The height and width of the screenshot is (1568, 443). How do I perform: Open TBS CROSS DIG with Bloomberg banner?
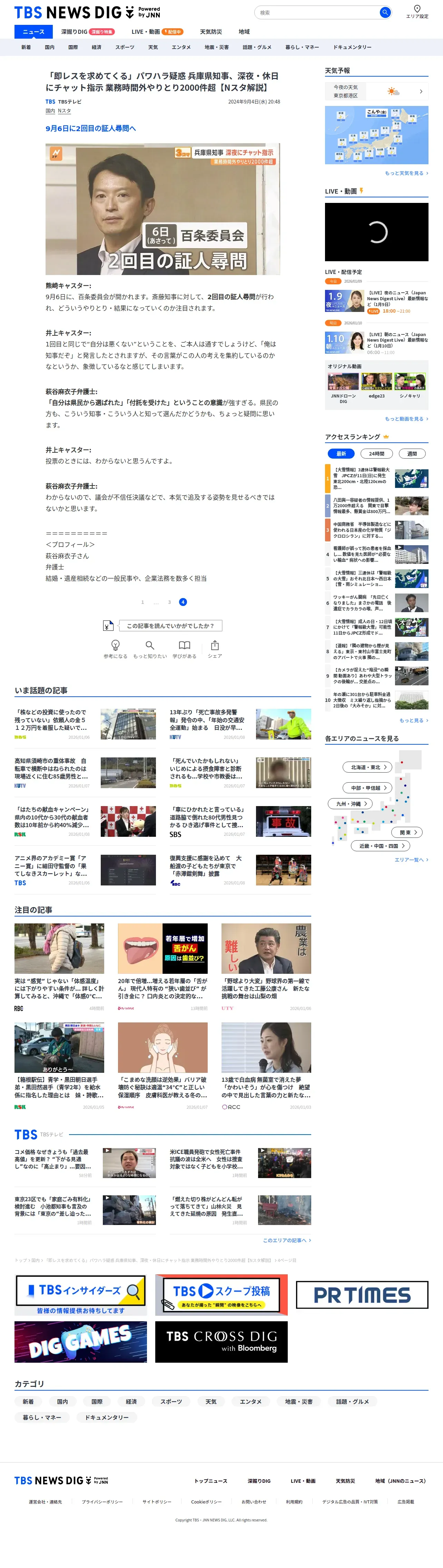tap(221, 1342)
